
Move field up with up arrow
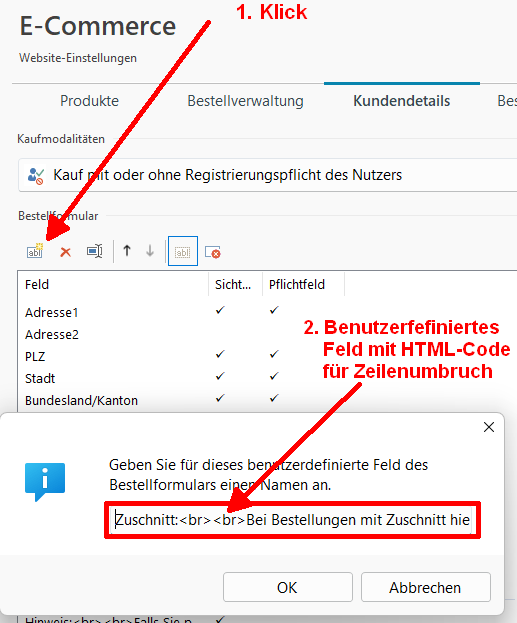click(x=127, y=251)
